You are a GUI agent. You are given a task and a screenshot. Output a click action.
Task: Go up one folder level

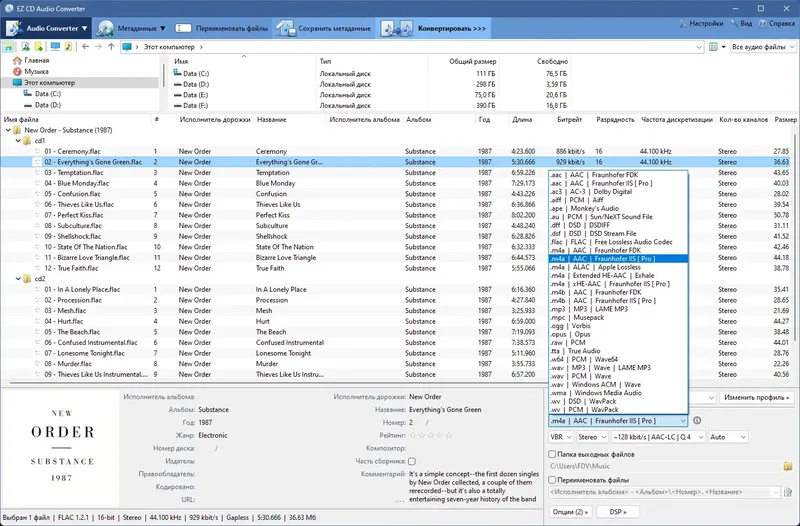click(x=111, y=47)
